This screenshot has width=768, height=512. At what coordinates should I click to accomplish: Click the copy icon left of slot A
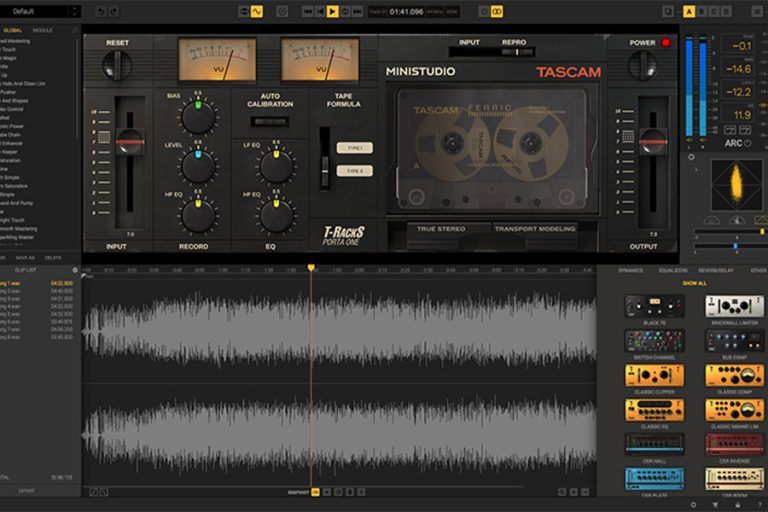(x=668, y=11)
